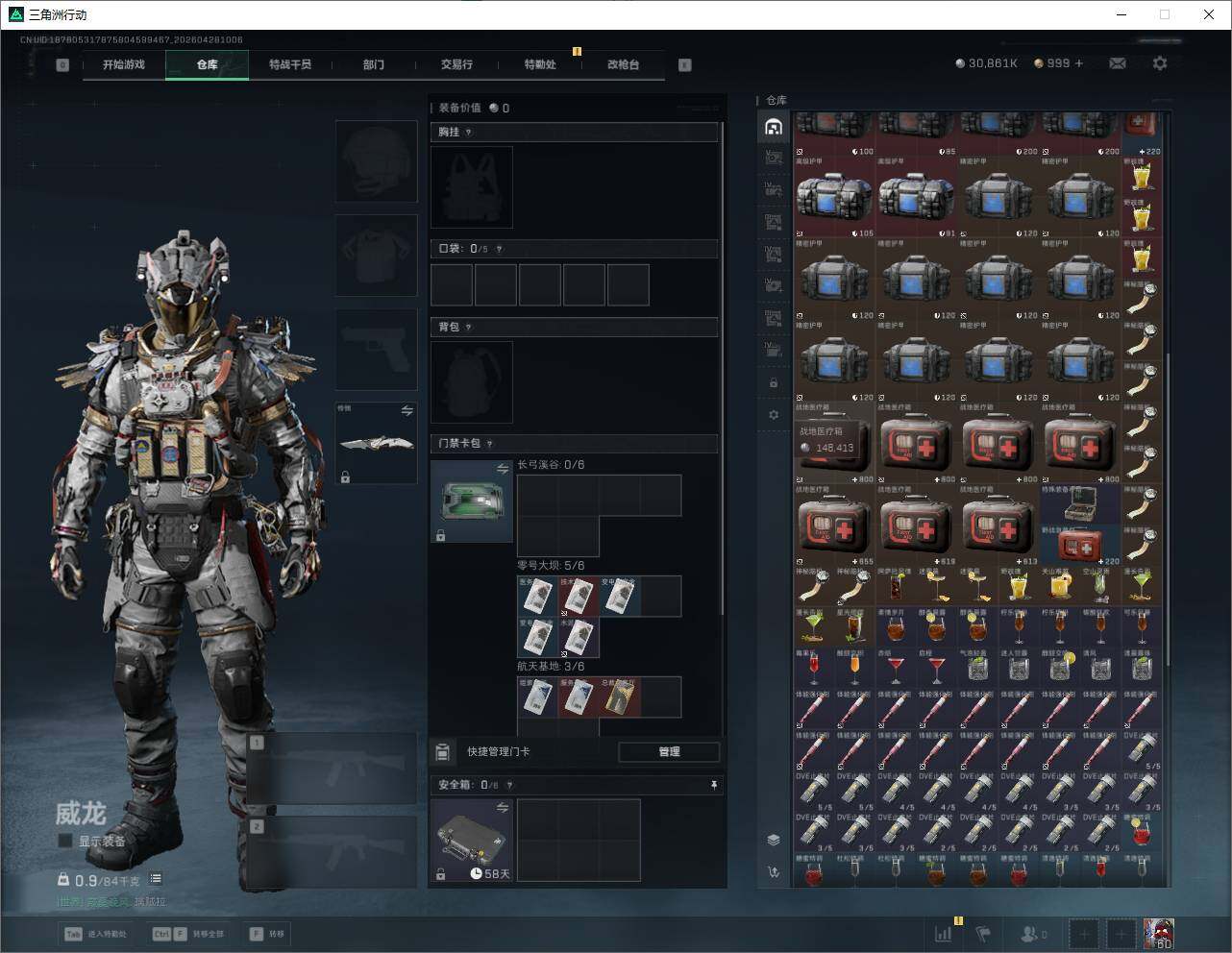Click the flag icon in the bottom bar
The height and width of the screenshot is (953, 1232).
(x=983, y=933)
